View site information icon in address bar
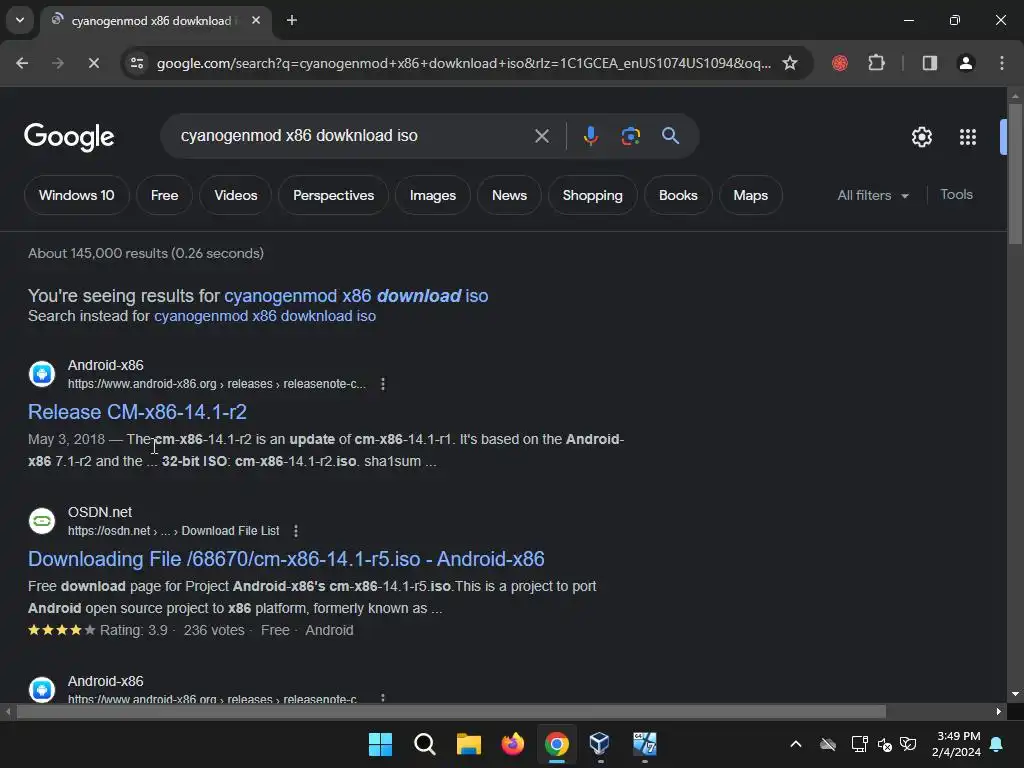This screenshot has width=1024, height=768. (x=137, y=63)
